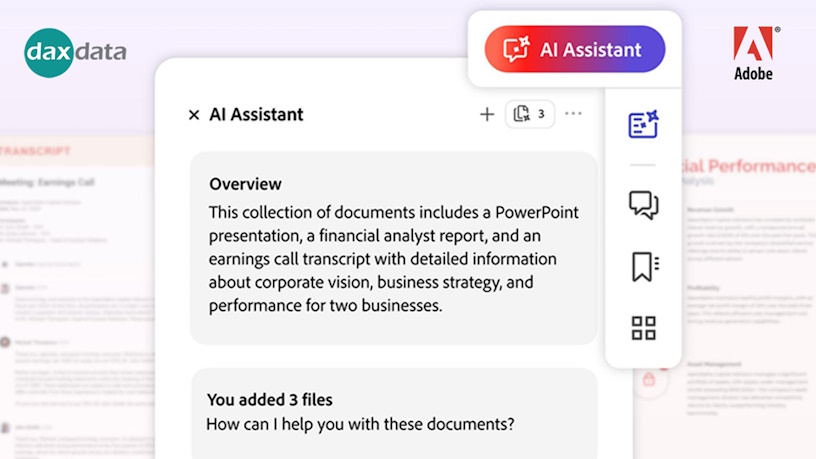Click the Overview summary paragraph text
Screen dimensions: 816x459
[393, 259]
